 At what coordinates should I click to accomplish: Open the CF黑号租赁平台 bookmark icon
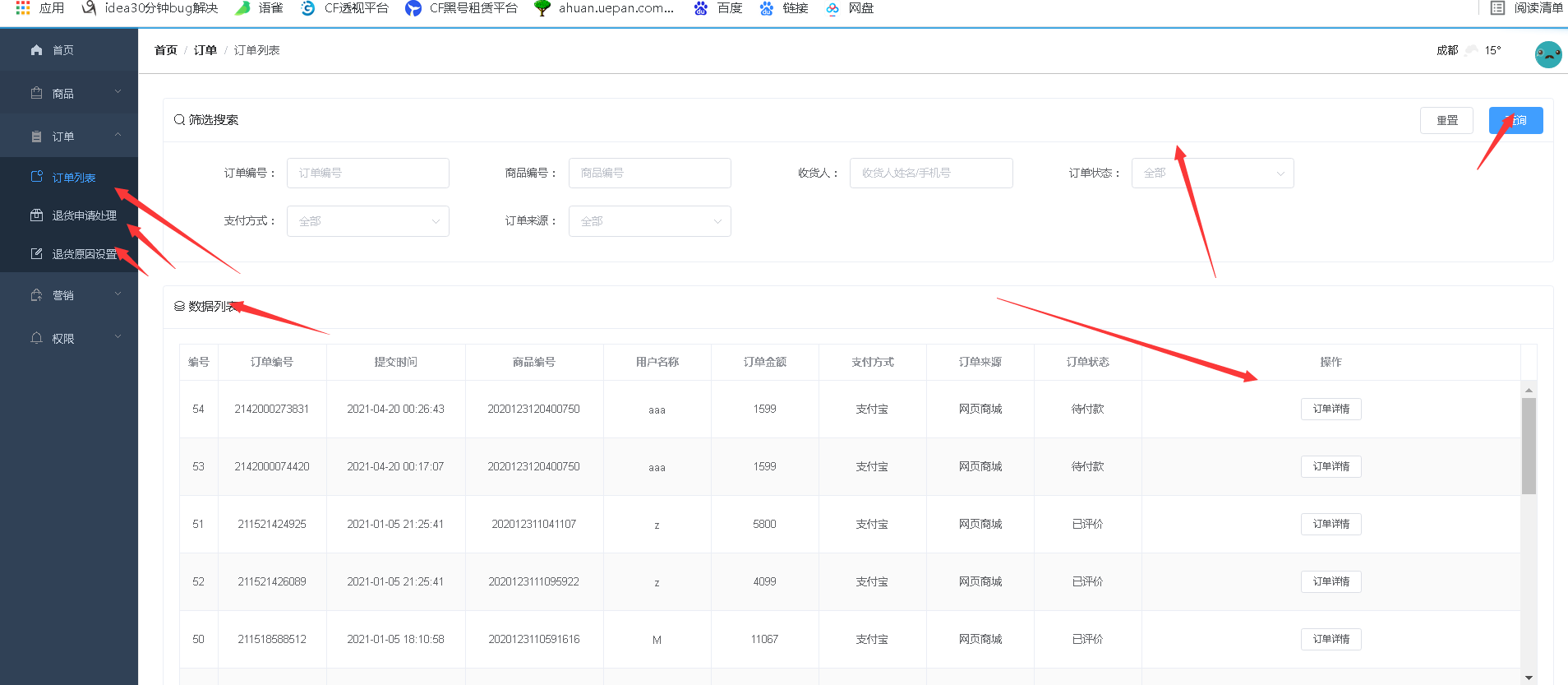point(413,7)
